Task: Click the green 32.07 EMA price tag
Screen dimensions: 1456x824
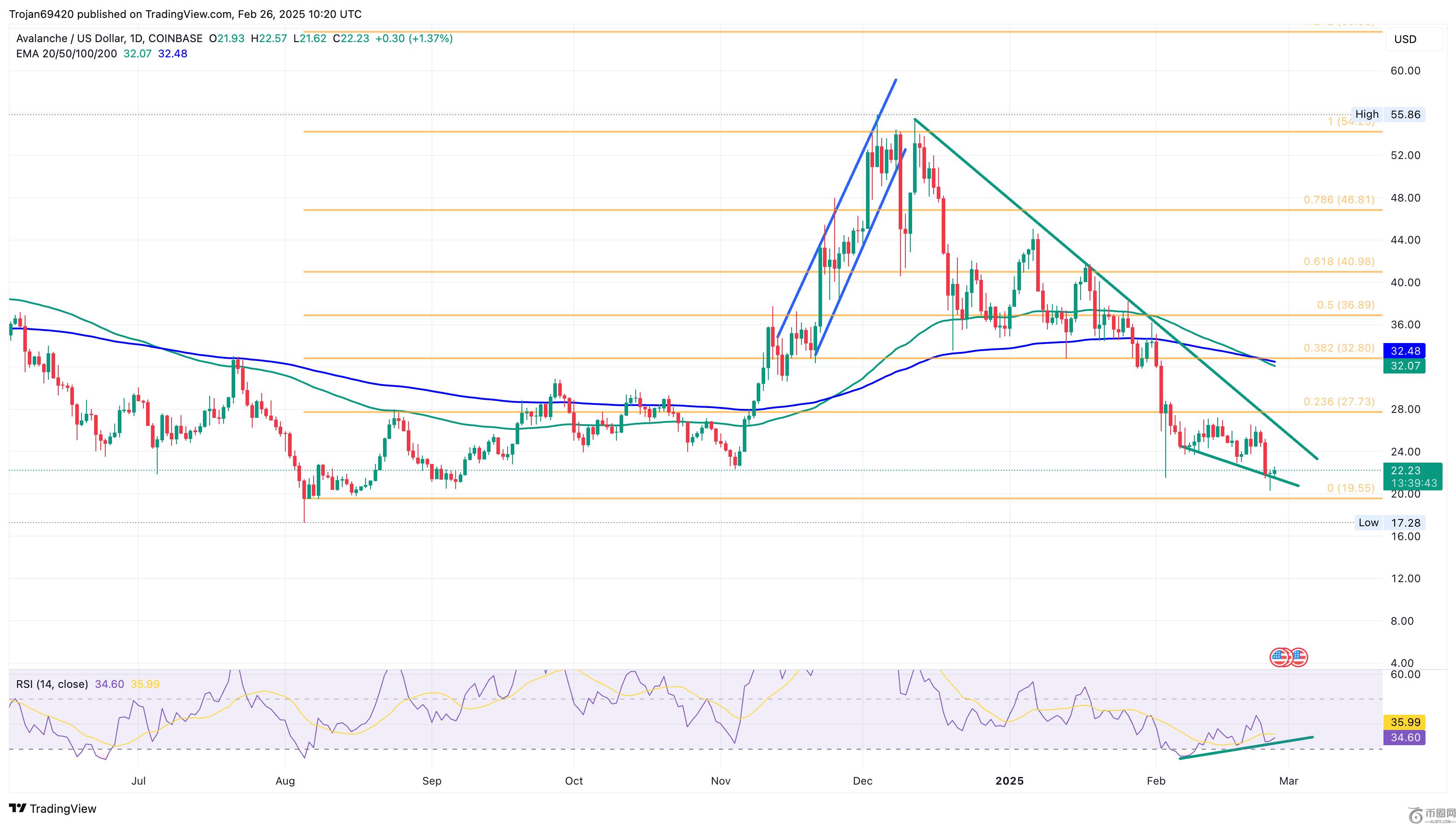Action: [1405, 366]
